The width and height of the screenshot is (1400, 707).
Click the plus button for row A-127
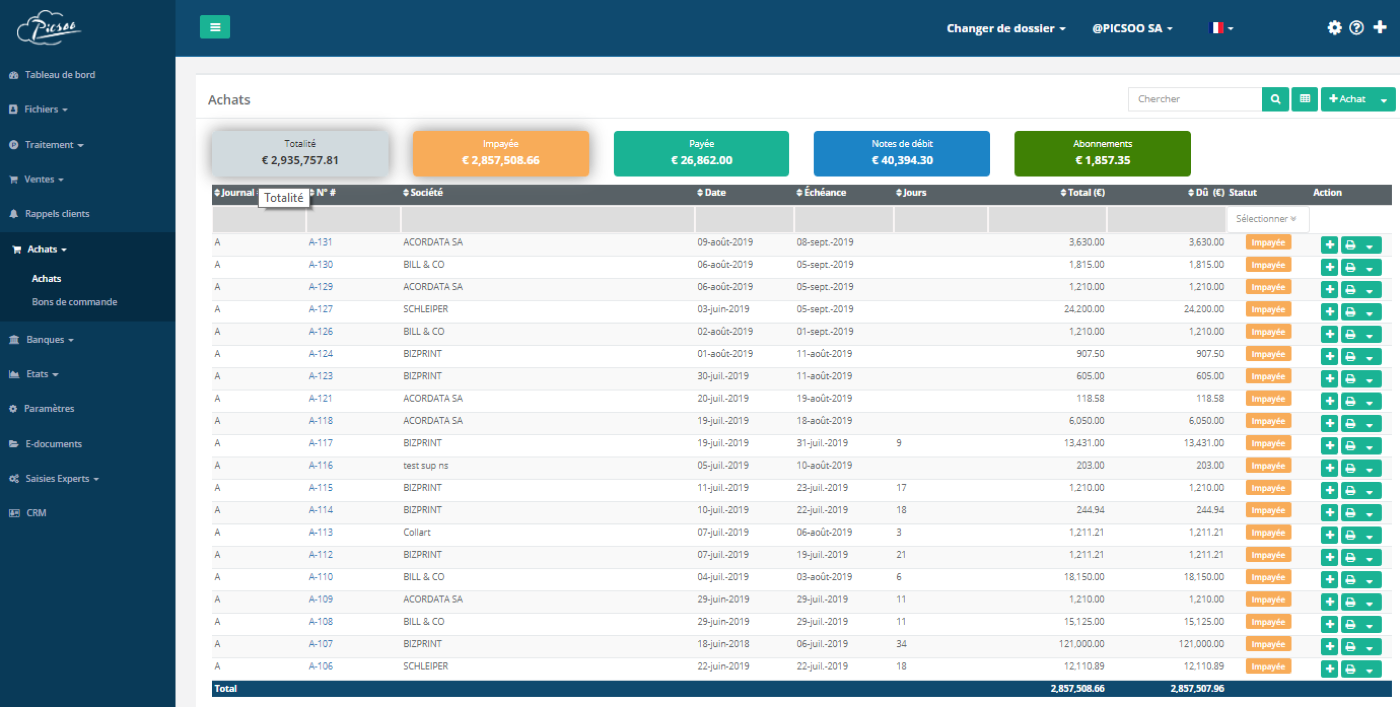tap(1329, 312)
